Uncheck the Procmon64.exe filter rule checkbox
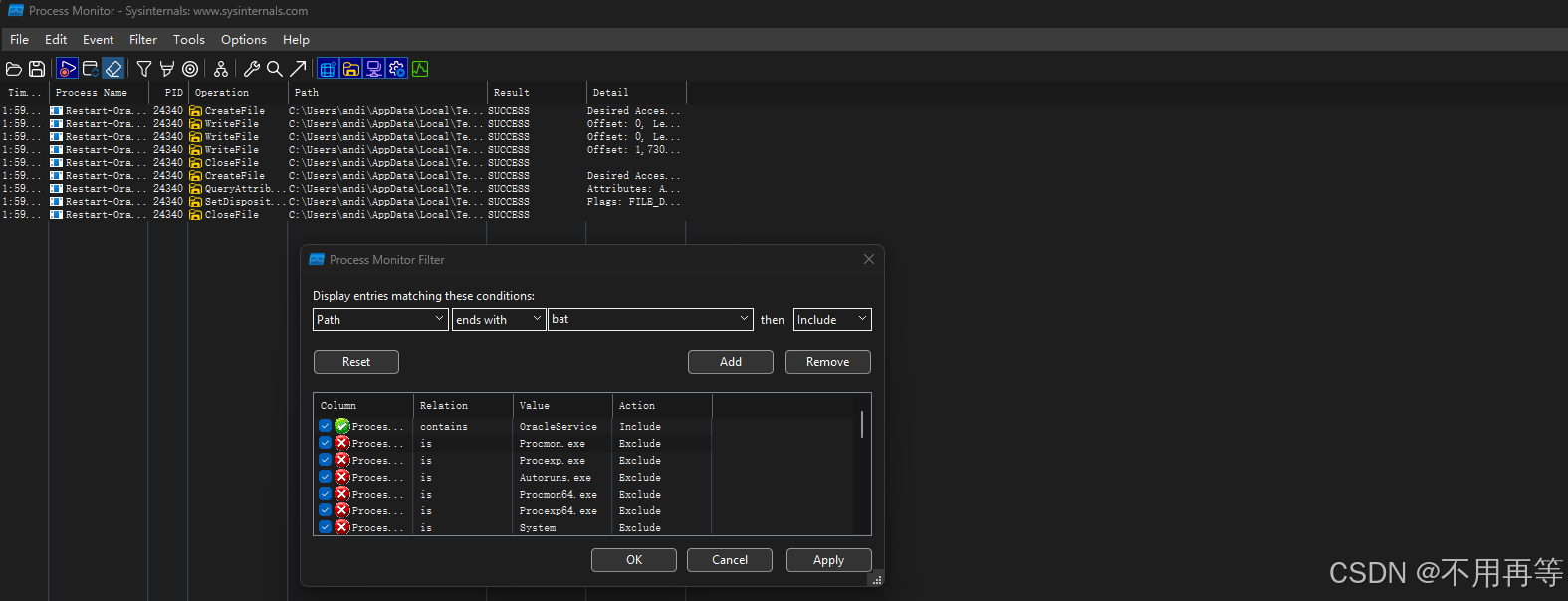The width and height of the screenshot is (1568, 601). (x=325, y=494)
